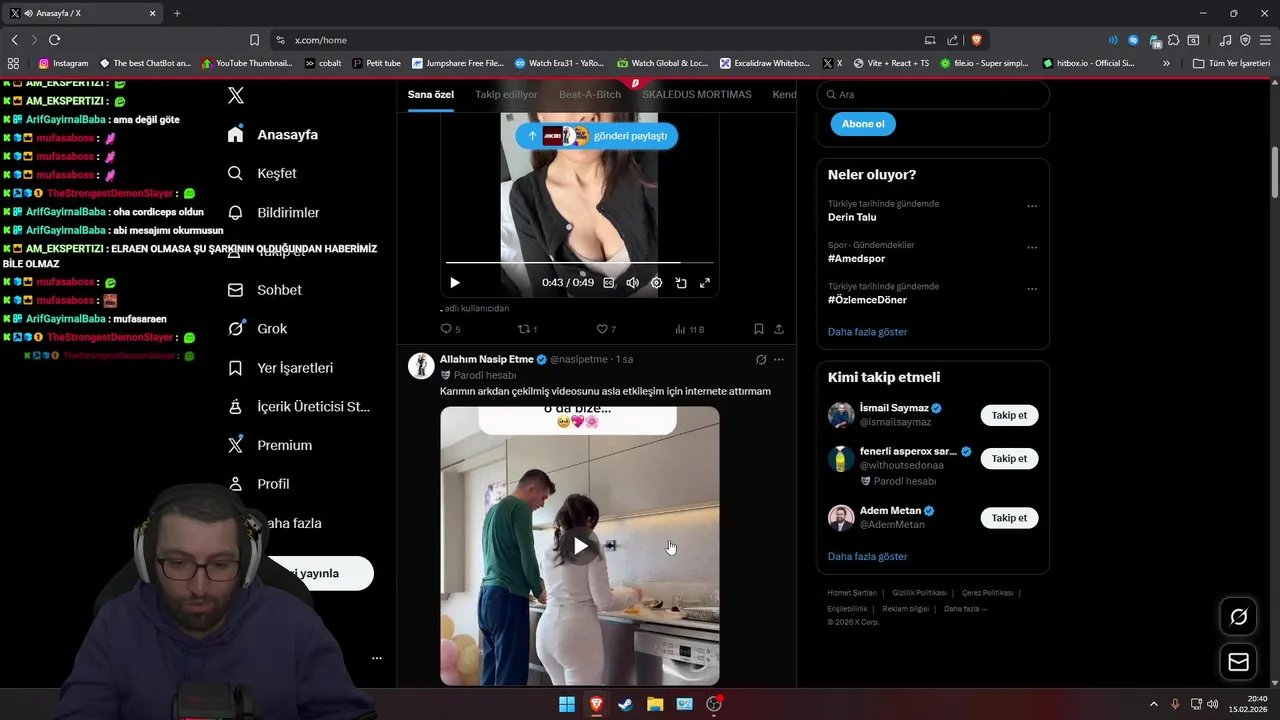Image resolution: width=1280 pixels, height=720 pixels.
Task: Expand hidden bookmarks with double chevron
Action: tap(1166, 63)
